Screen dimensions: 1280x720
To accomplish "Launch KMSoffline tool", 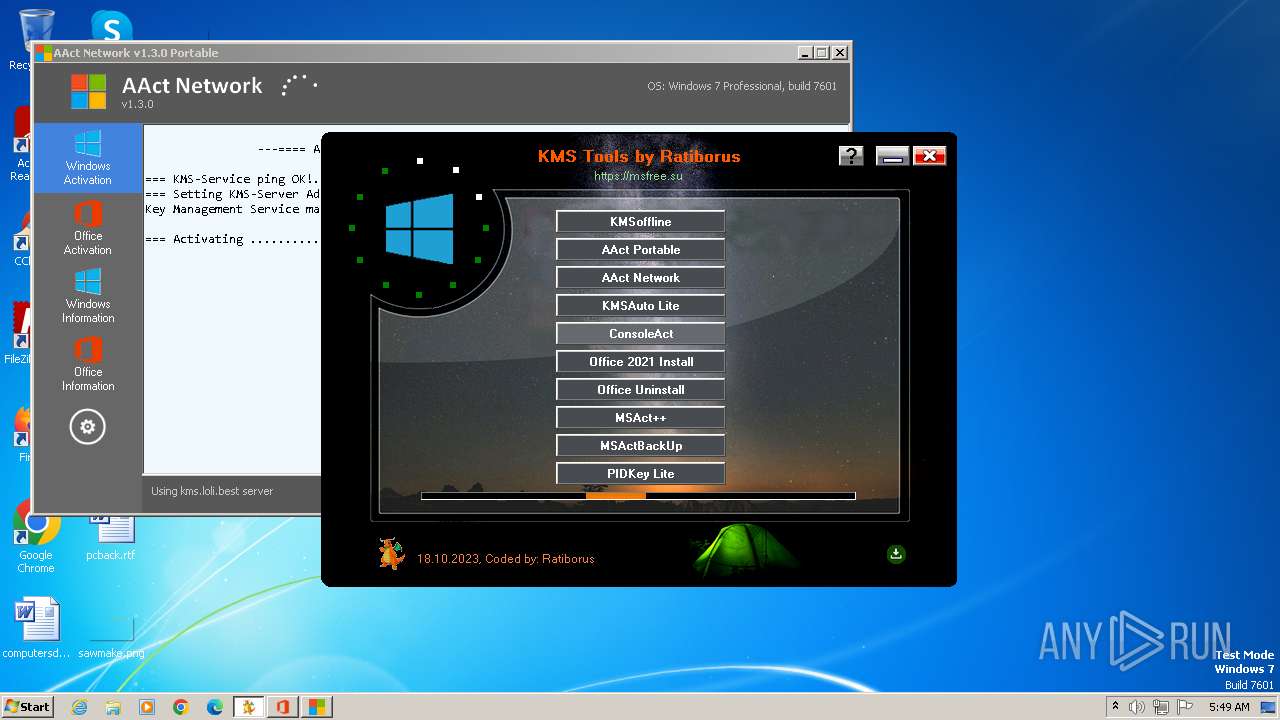I will pyautogui.click(x=640, y=222).
